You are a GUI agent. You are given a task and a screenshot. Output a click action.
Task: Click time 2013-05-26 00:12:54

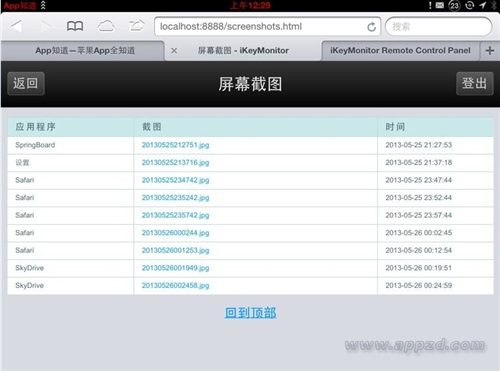pos(419,250)
